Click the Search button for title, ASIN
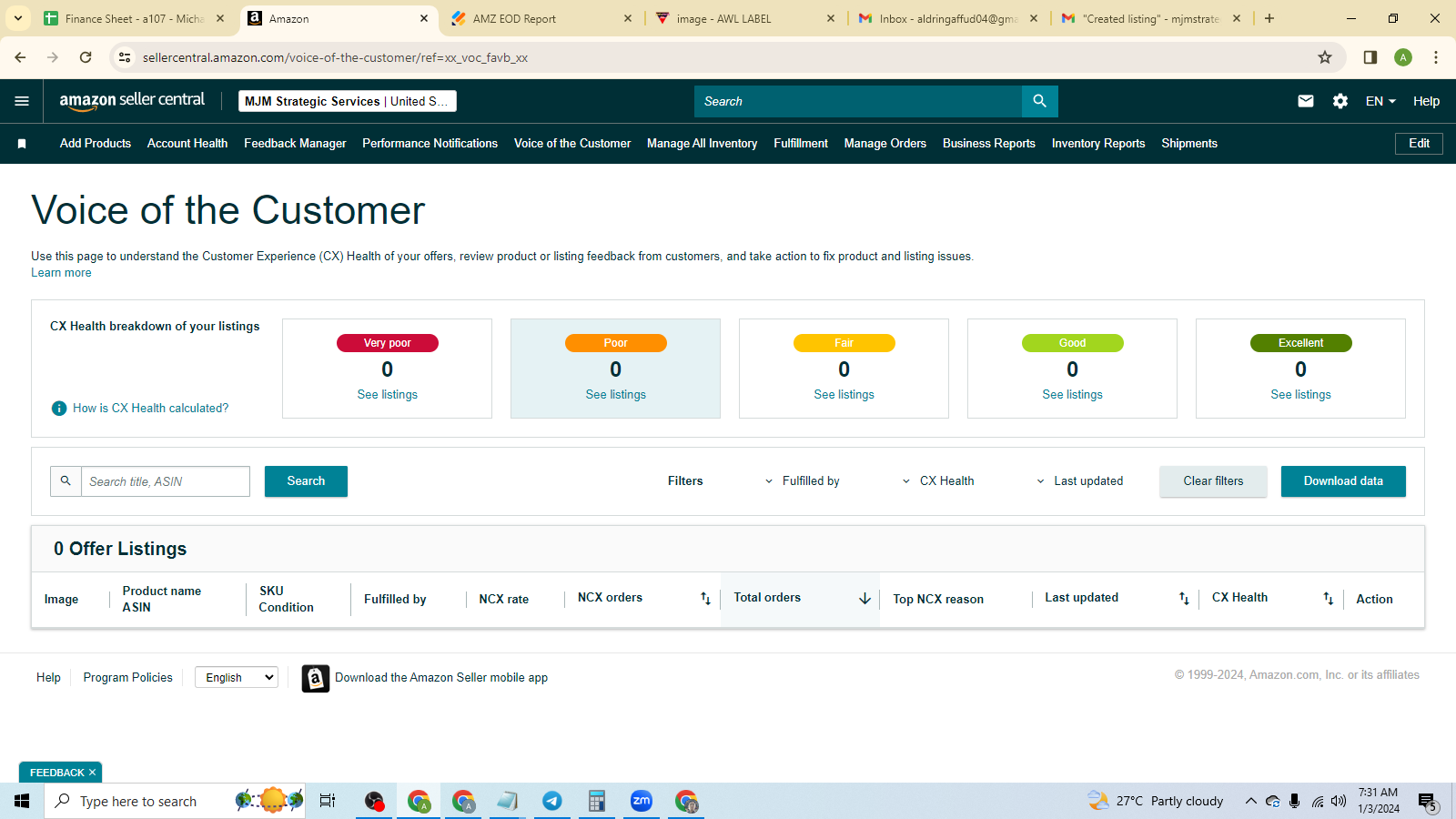The width and height of the screenshot is (1456, 819). (x=306, y=481)
